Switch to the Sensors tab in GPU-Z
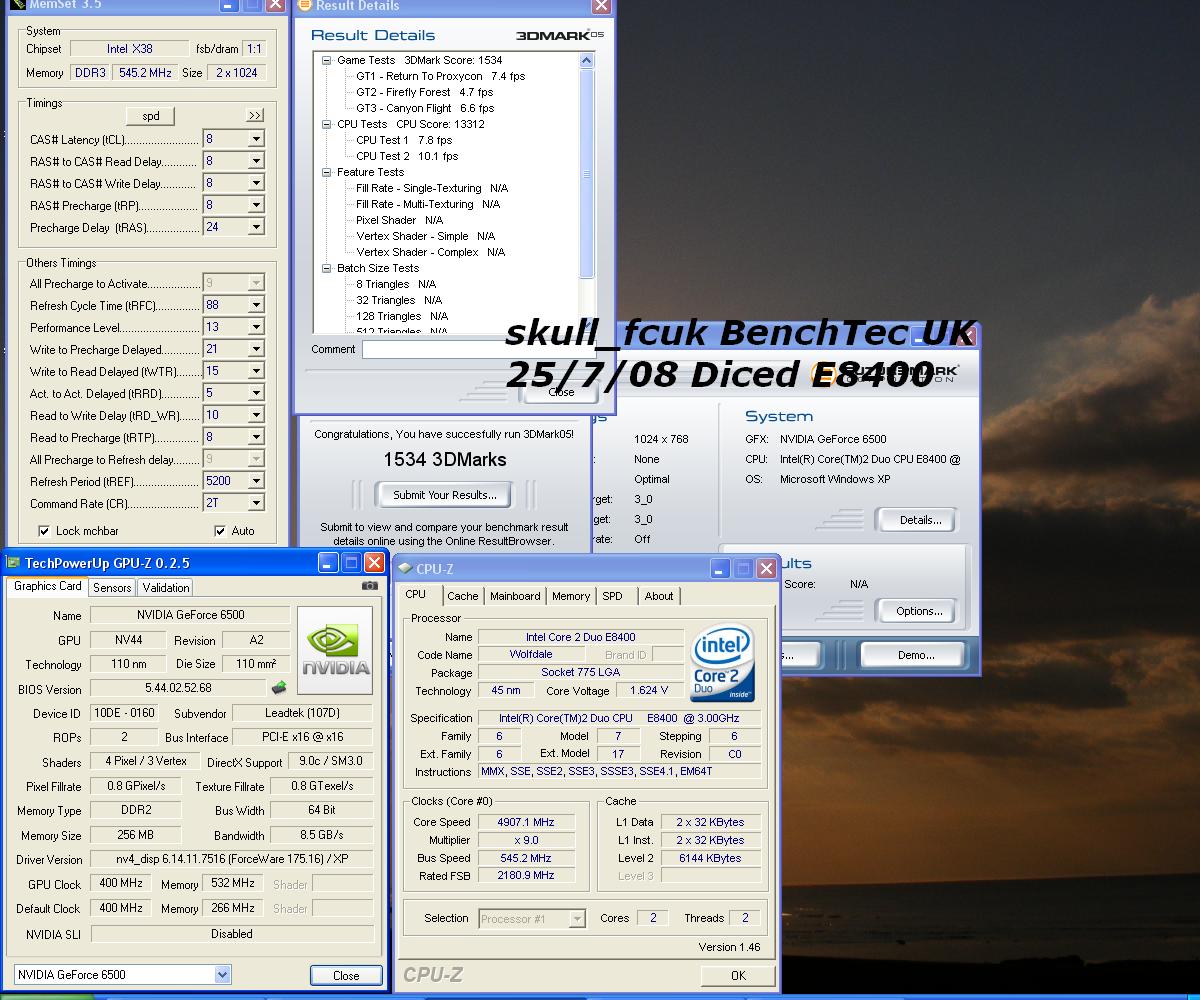Screen dimensions: 1200x1000 [112, 588]
